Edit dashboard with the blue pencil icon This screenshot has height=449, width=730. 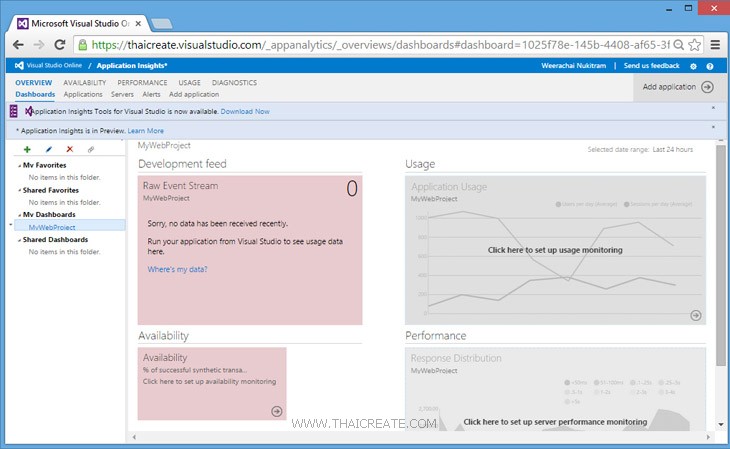pos(48,149)
